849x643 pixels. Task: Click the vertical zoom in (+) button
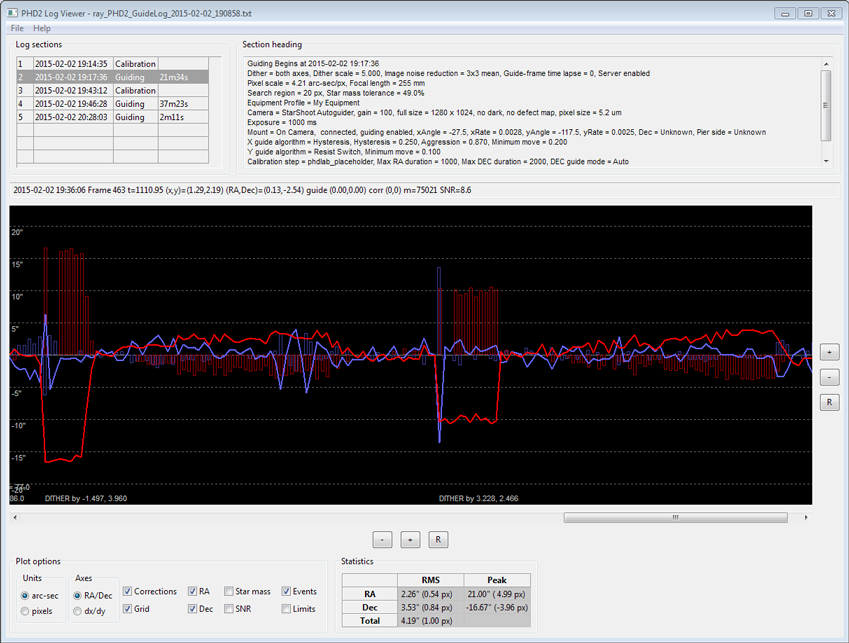pos(828,351)
